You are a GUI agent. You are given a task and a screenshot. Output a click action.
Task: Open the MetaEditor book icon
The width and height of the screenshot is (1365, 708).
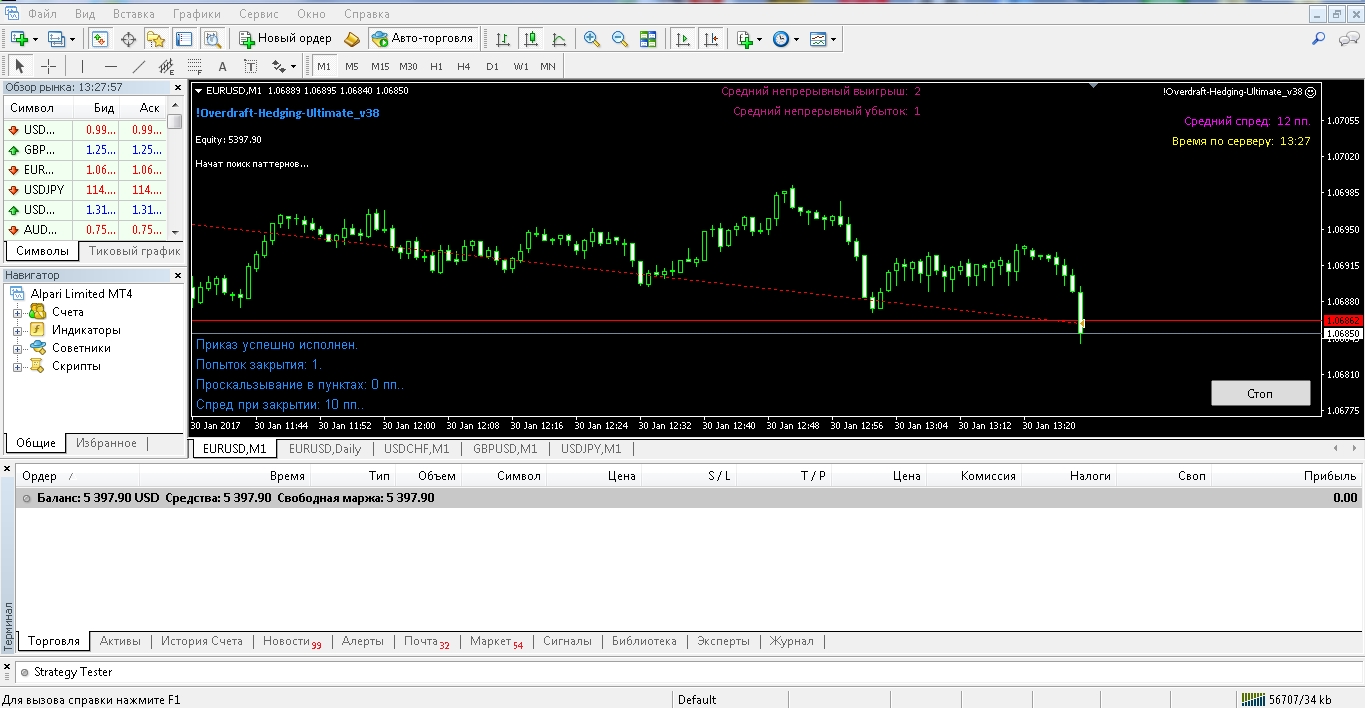(x=352, y=39)
